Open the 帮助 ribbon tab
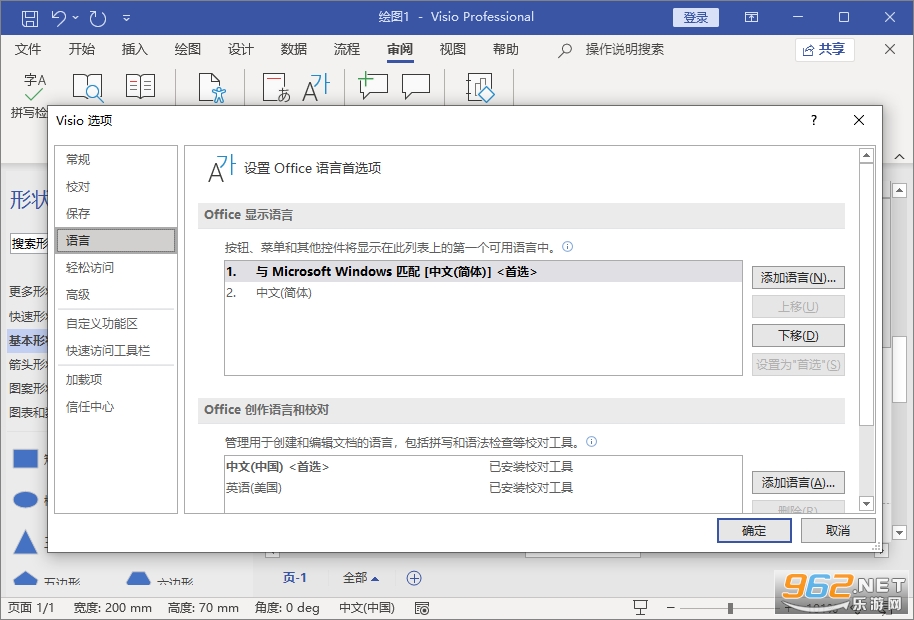The height and width of the screenshot is (620, 914). (506, 50)
